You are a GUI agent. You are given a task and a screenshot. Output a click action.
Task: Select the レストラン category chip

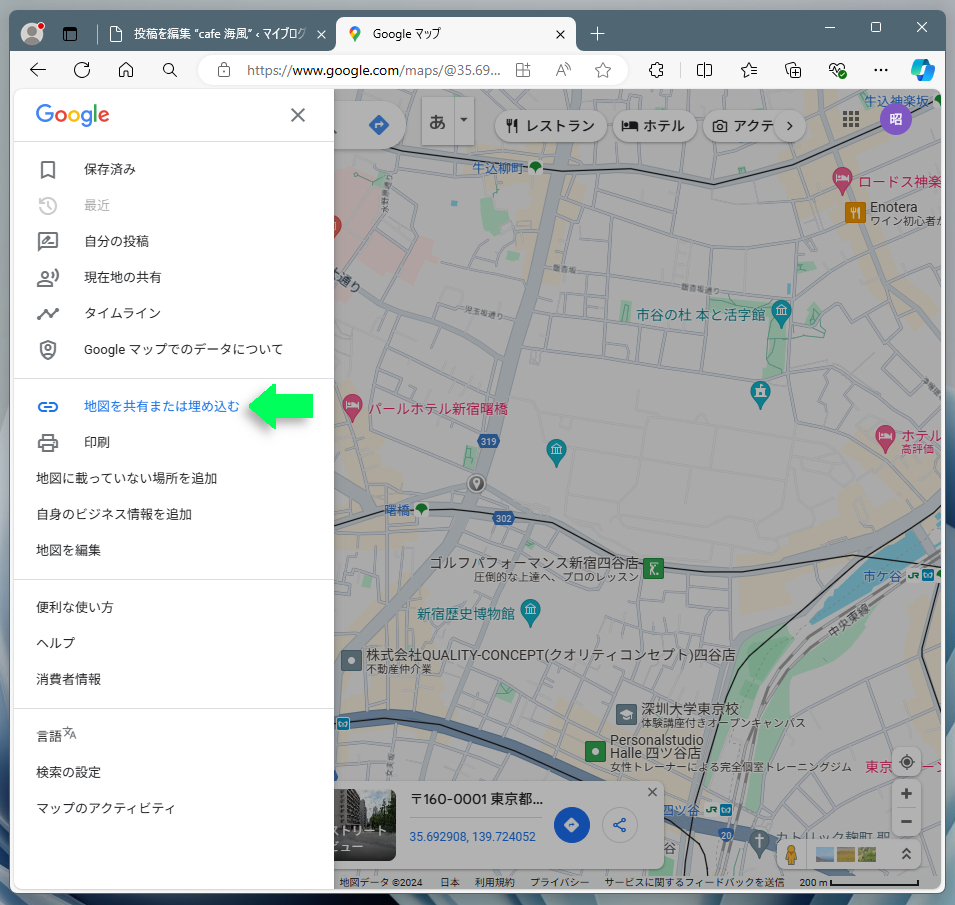point(551,125)
